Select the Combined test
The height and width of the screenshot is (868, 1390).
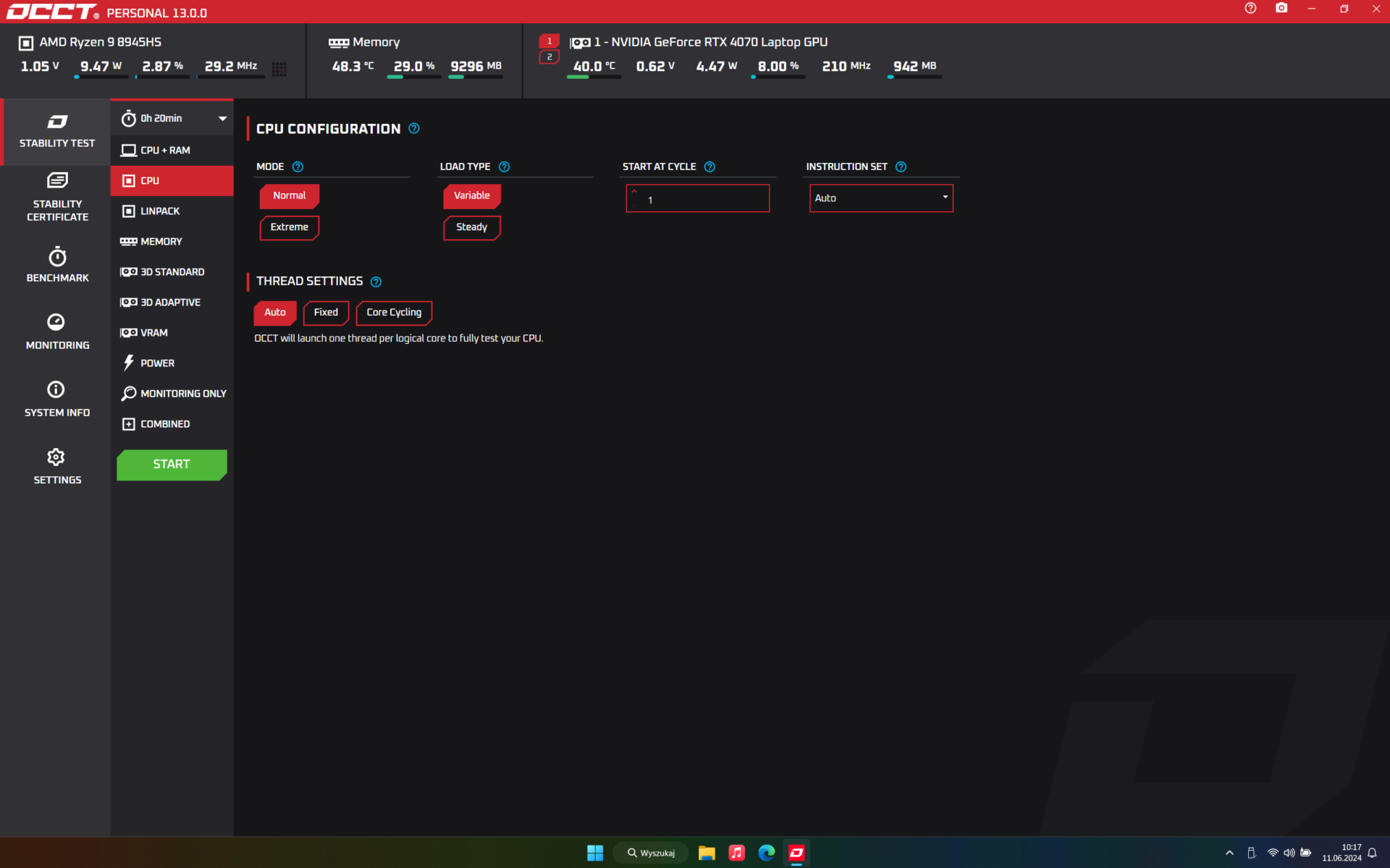point(172,424)
